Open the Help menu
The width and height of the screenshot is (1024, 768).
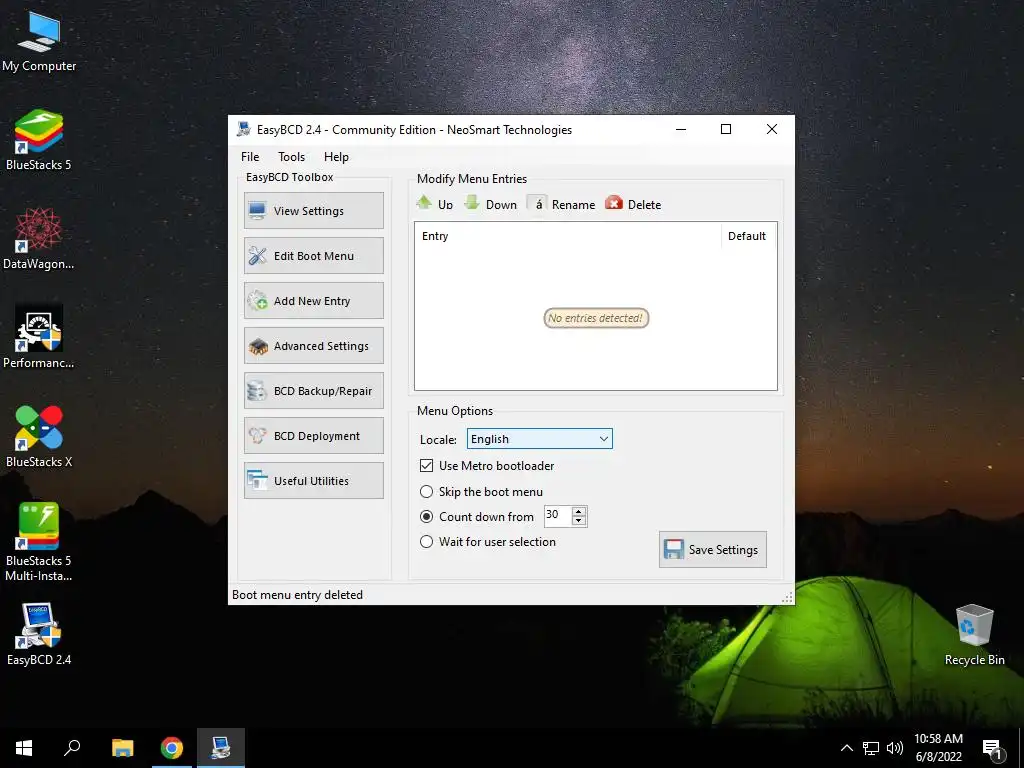(x=336, y=157)
